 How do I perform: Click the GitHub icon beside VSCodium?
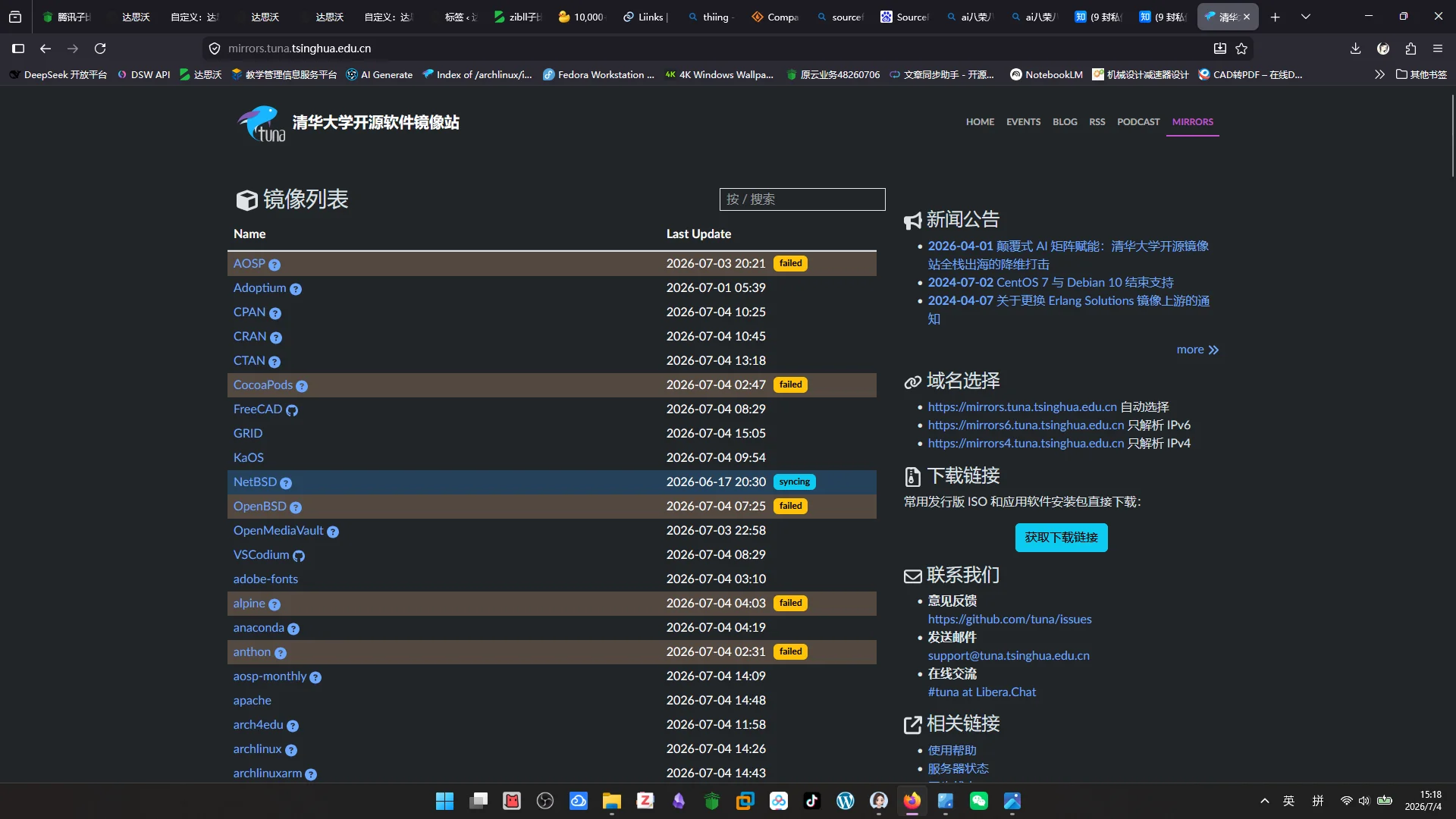[x=299, y=556]
